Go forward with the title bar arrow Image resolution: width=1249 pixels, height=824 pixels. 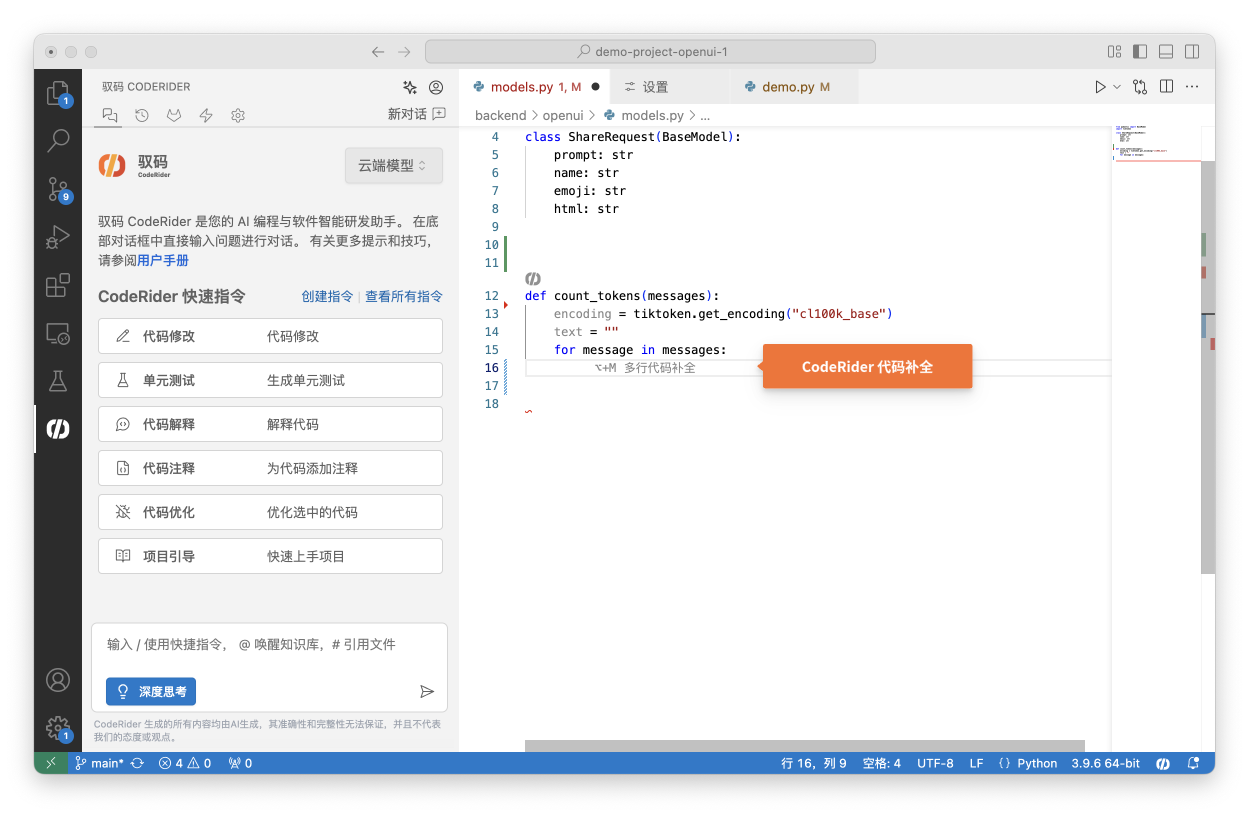pyautogui.click(x=404, y=51)
